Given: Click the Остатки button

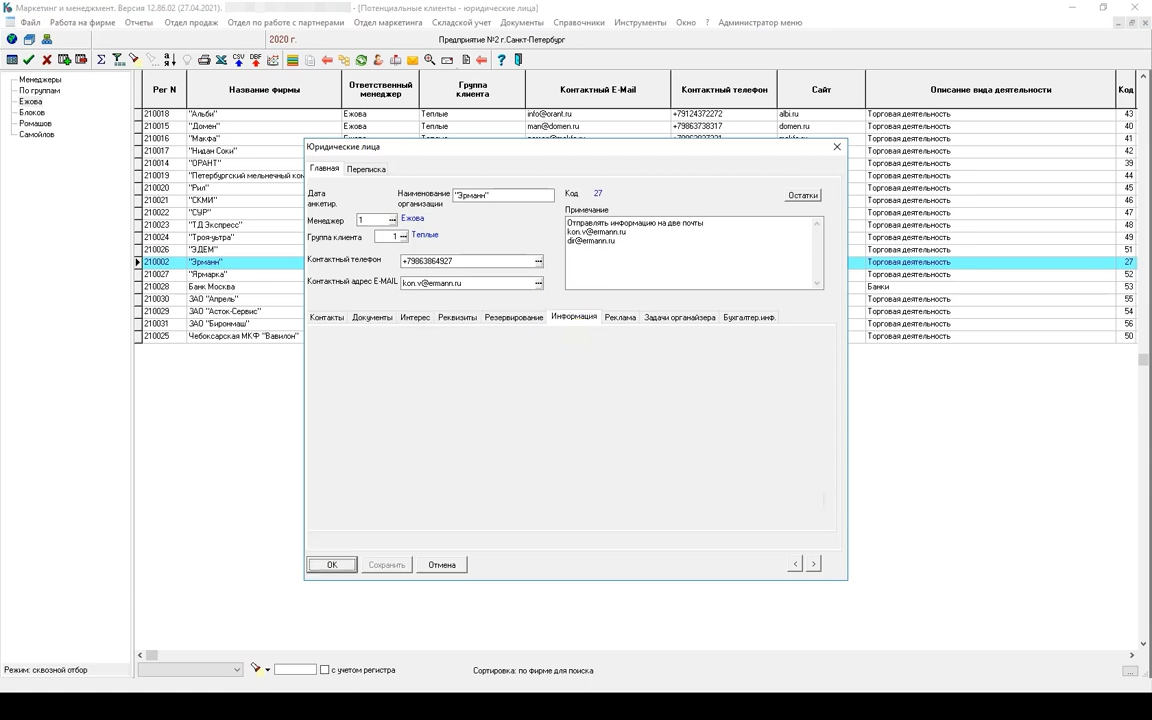Looking at the screenshot, I should pos(803,195).
